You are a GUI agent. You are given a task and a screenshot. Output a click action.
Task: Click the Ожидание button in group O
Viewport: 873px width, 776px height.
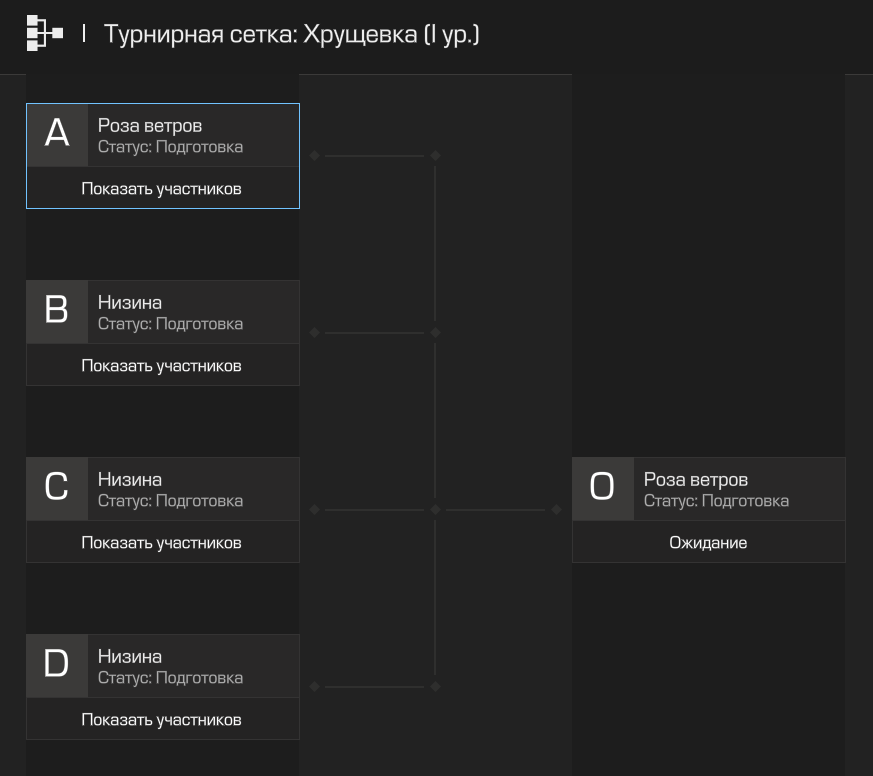coord(708,543)
